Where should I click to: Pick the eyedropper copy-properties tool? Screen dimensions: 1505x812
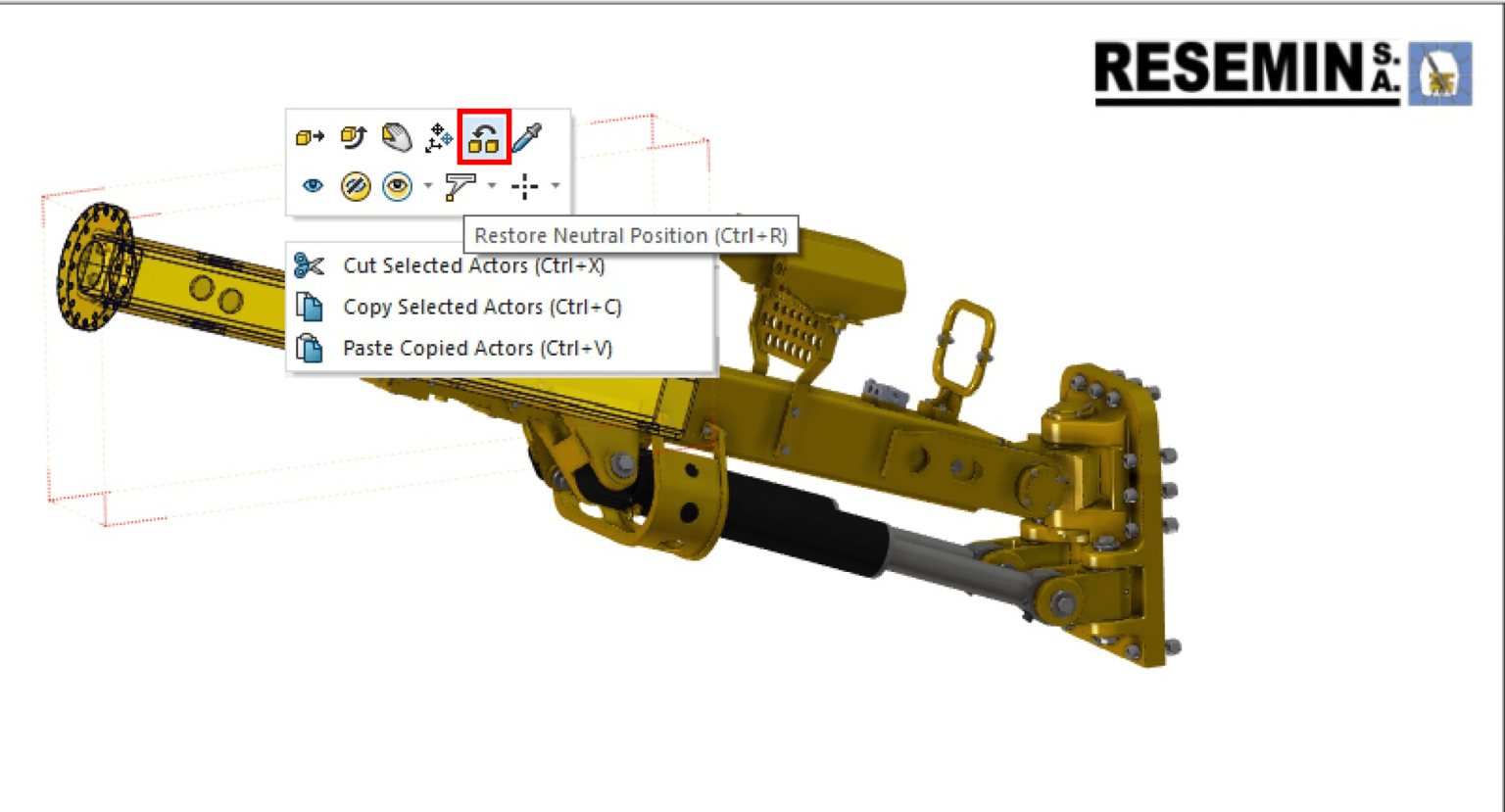coord(527,137)
